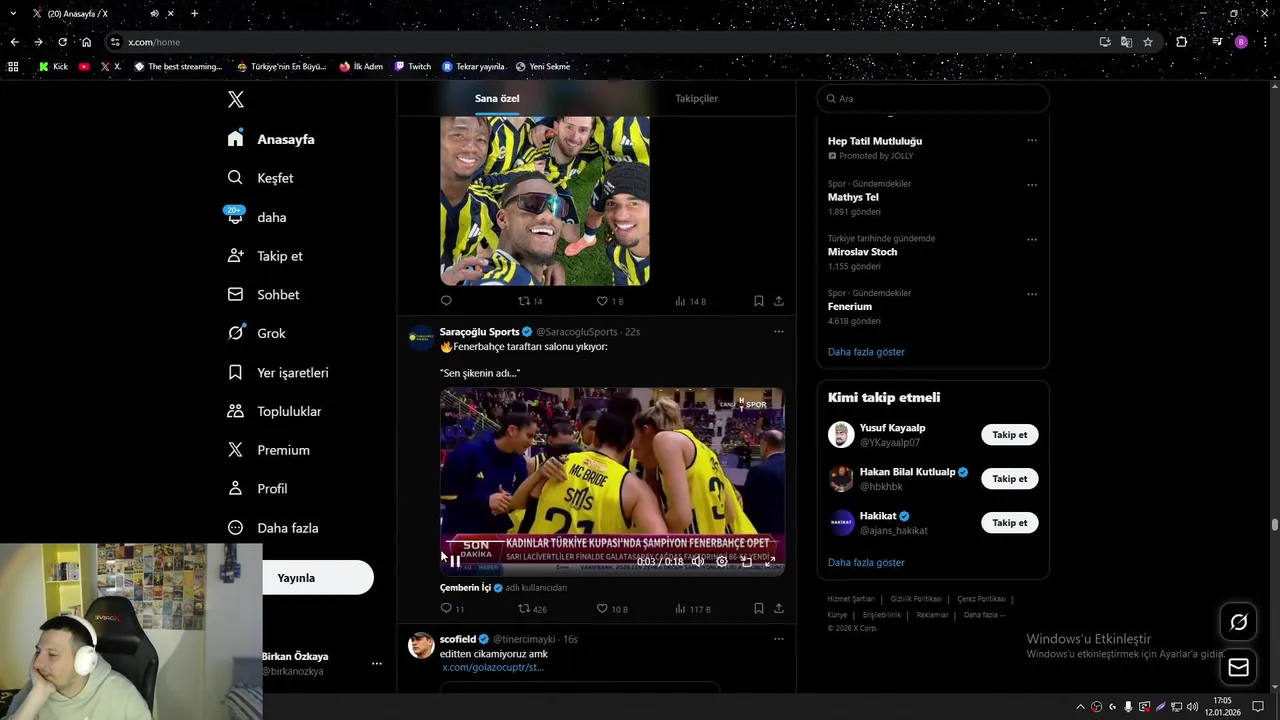Open Topluluklar communities icon

tap(235, 411)
